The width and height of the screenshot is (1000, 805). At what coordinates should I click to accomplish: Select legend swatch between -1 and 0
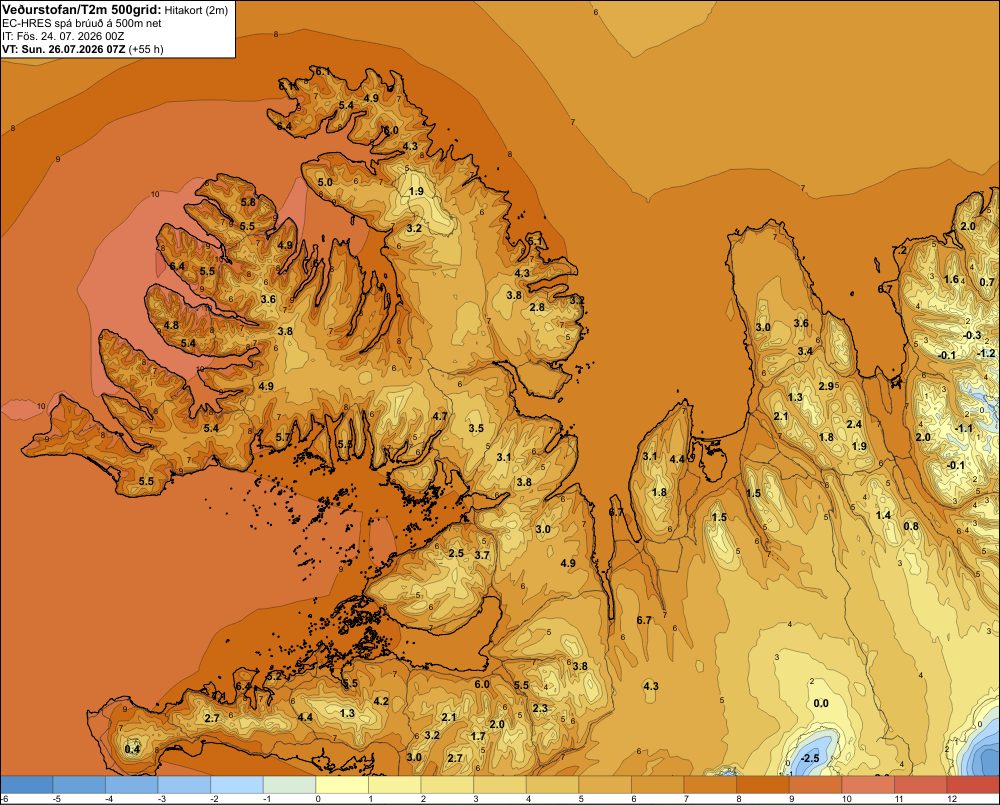click(x=290, y=785)
